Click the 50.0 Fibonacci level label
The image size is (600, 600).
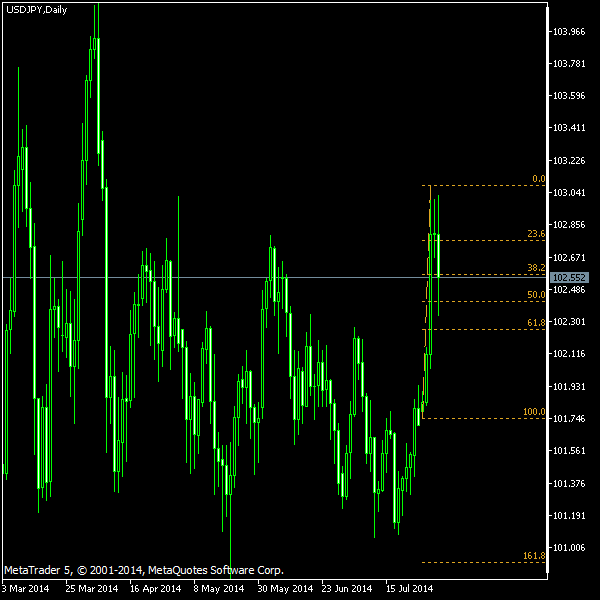pos(536,295)
